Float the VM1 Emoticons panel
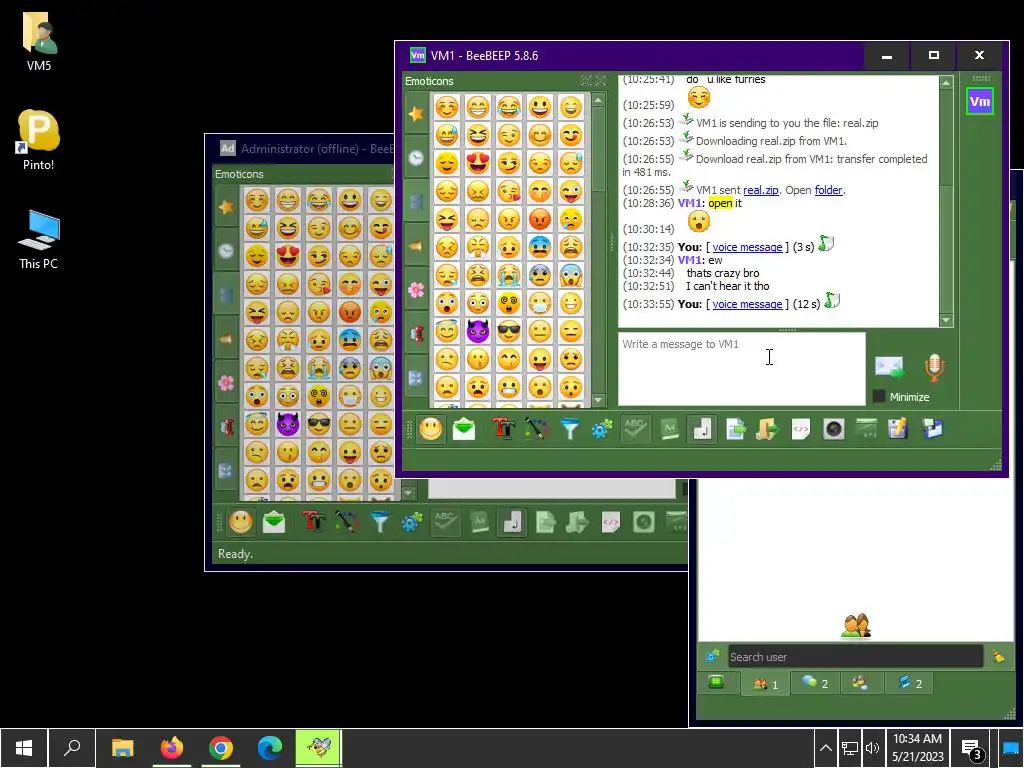 (x=586, y=80)
